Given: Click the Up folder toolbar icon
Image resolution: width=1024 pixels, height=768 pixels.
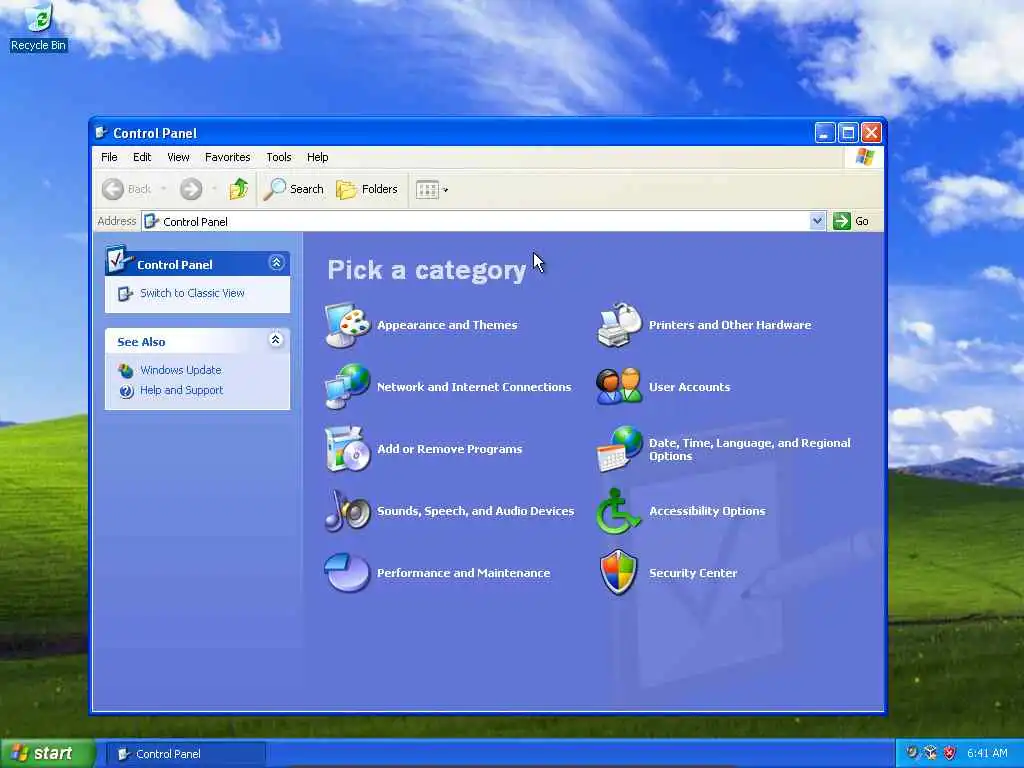Looking at the screenshot, I should [x=238, y=189].
